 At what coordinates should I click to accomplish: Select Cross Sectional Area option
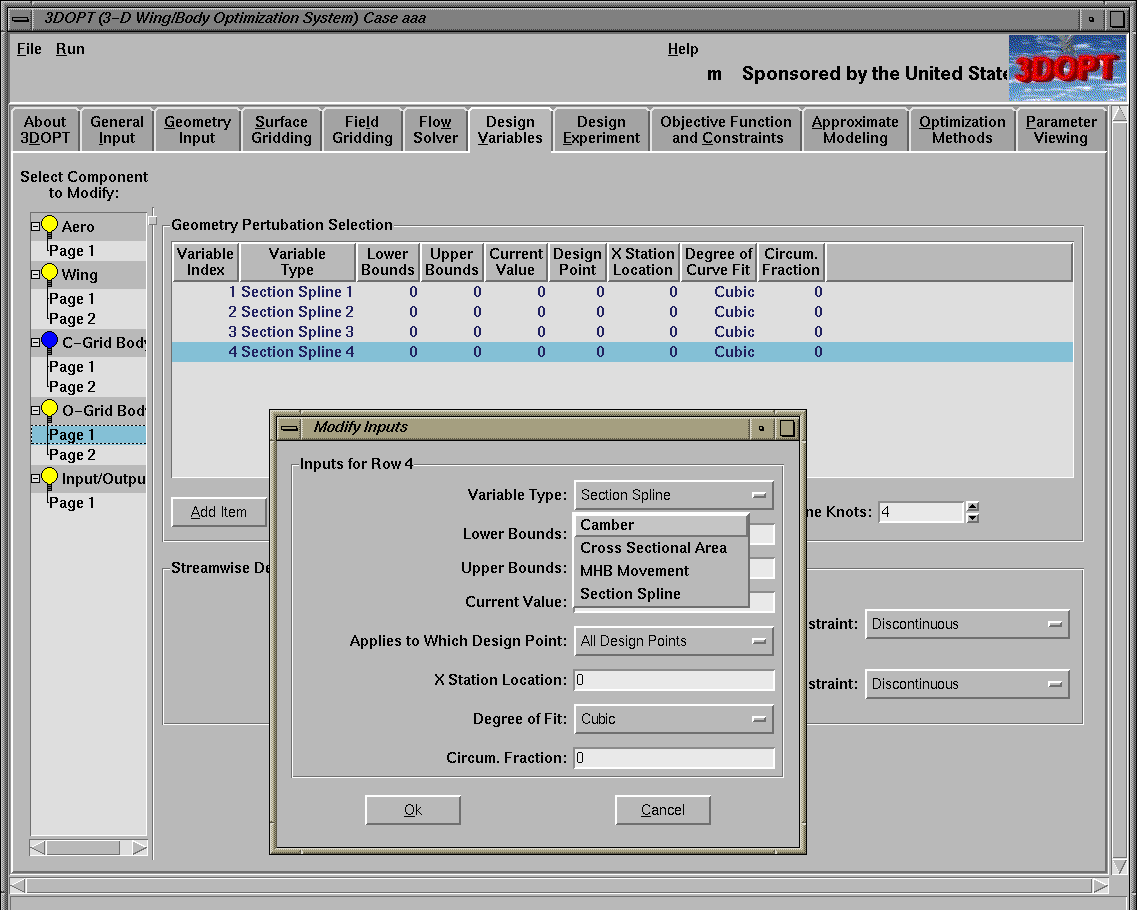coord(662,548)
